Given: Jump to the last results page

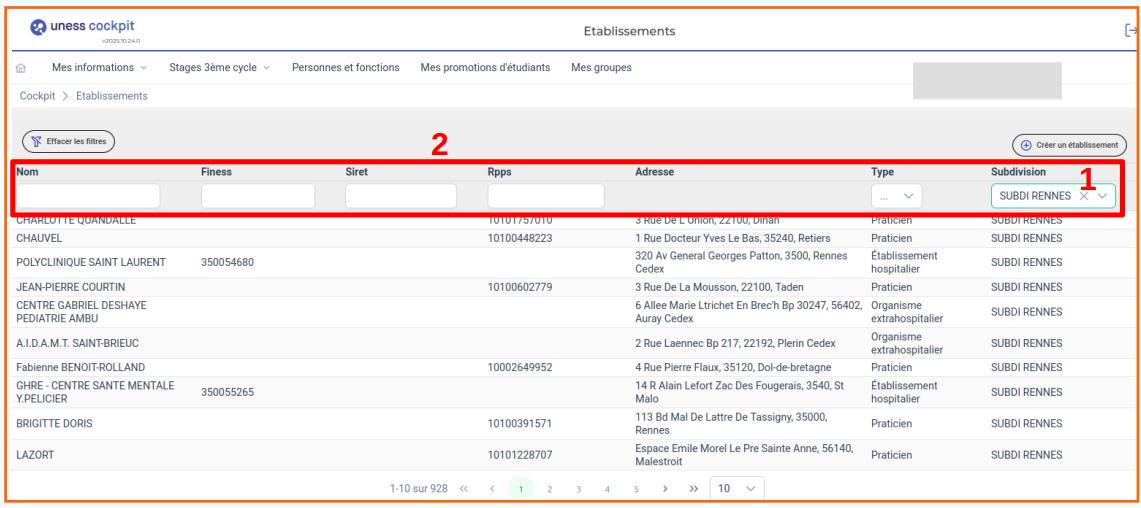Looking at the screenshot, I should click(693, 489).
